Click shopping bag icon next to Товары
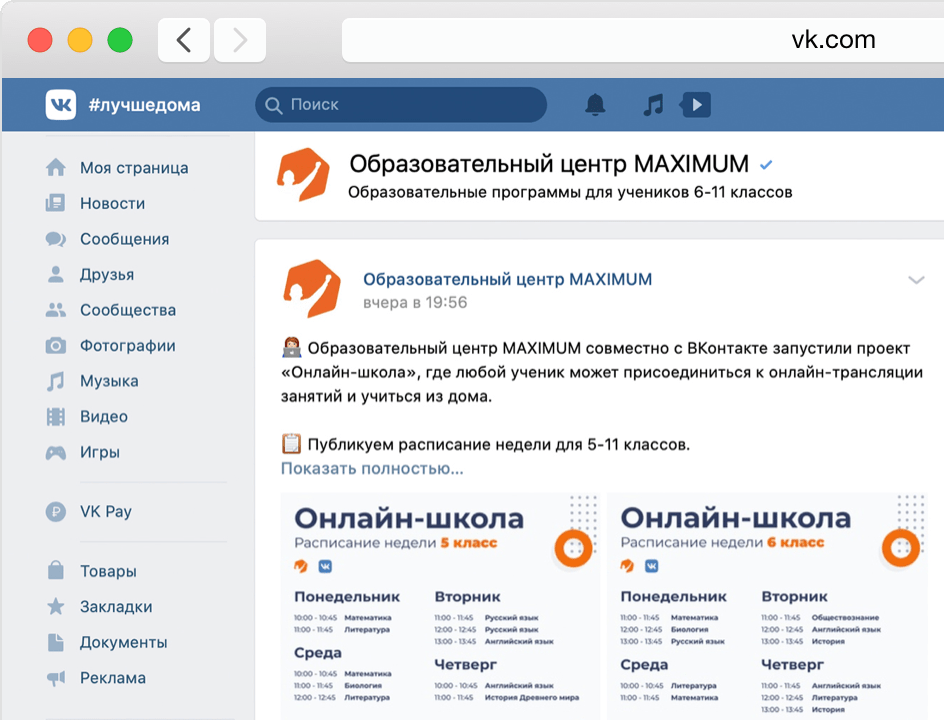The height and width of the screenshot is (720, 944). click(x=55, y=570)
